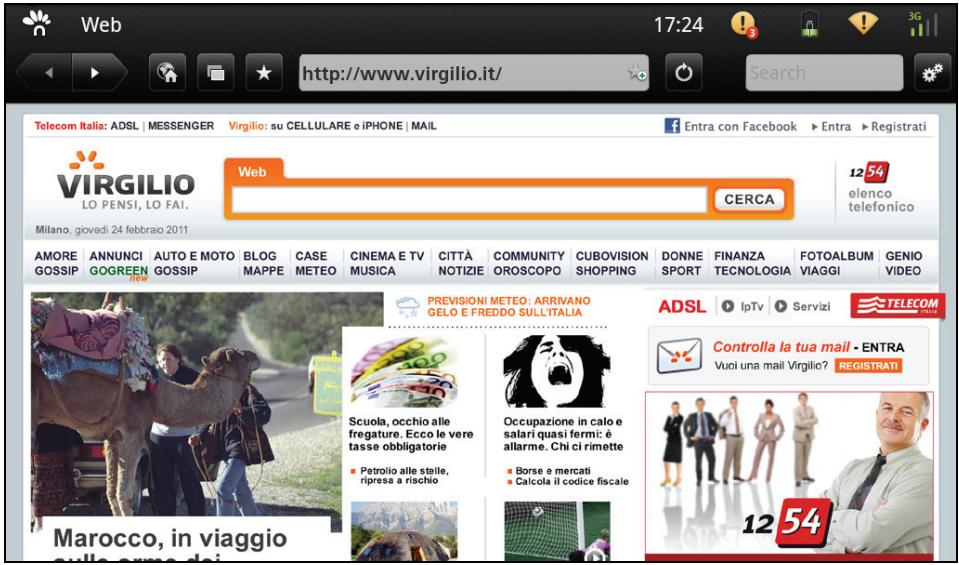Click the mail envelope icon
This screenshot has height=565, width=959.
679,355
